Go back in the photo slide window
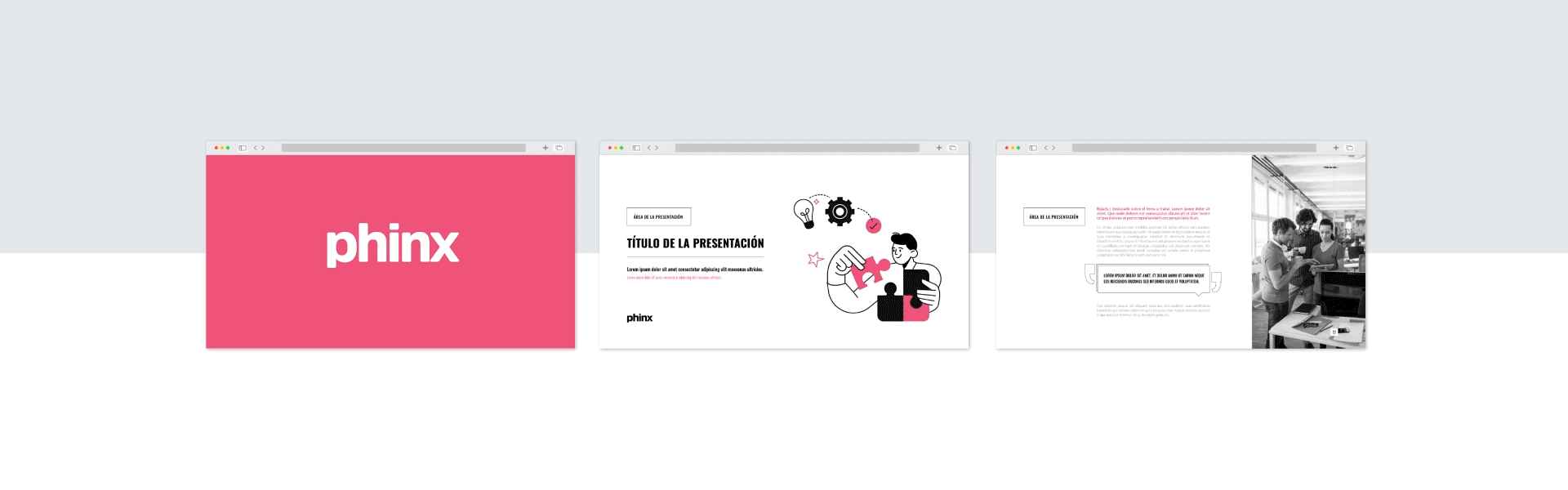The image size is (1568, 490). tap(1046, 148)
